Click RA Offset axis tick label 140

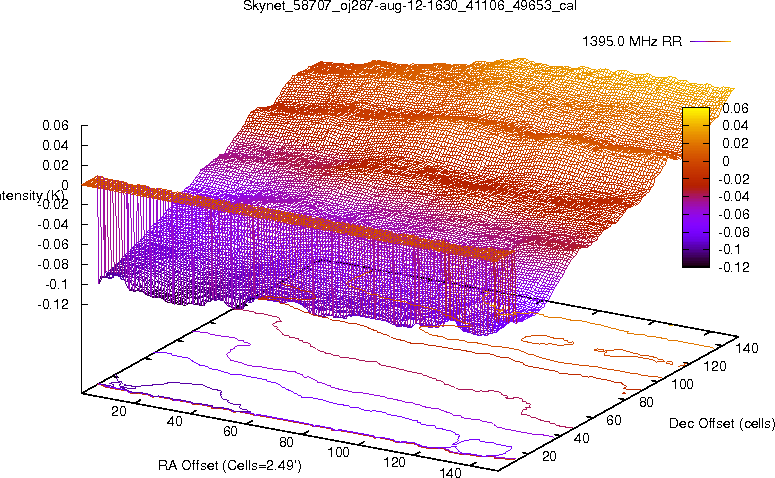pos(450,473)
